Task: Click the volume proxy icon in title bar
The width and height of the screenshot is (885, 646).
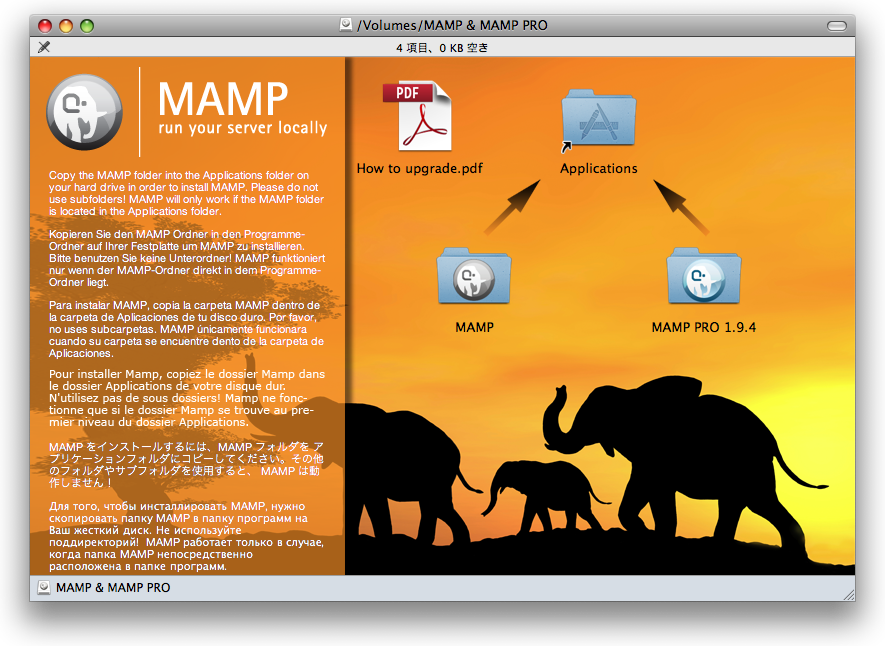Action: pos(345,25)
